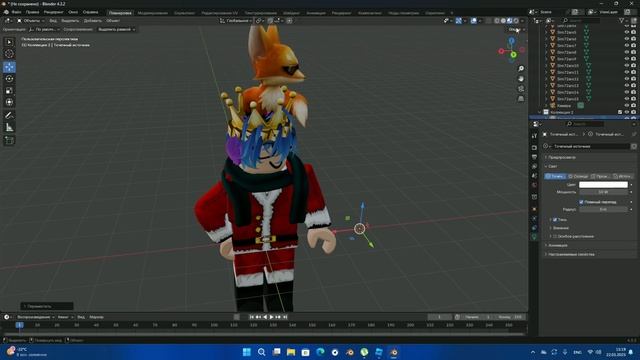This screenshot has width=640, height=360.
Task: Open the Render properties tab
Action: [x=534, y=147]
